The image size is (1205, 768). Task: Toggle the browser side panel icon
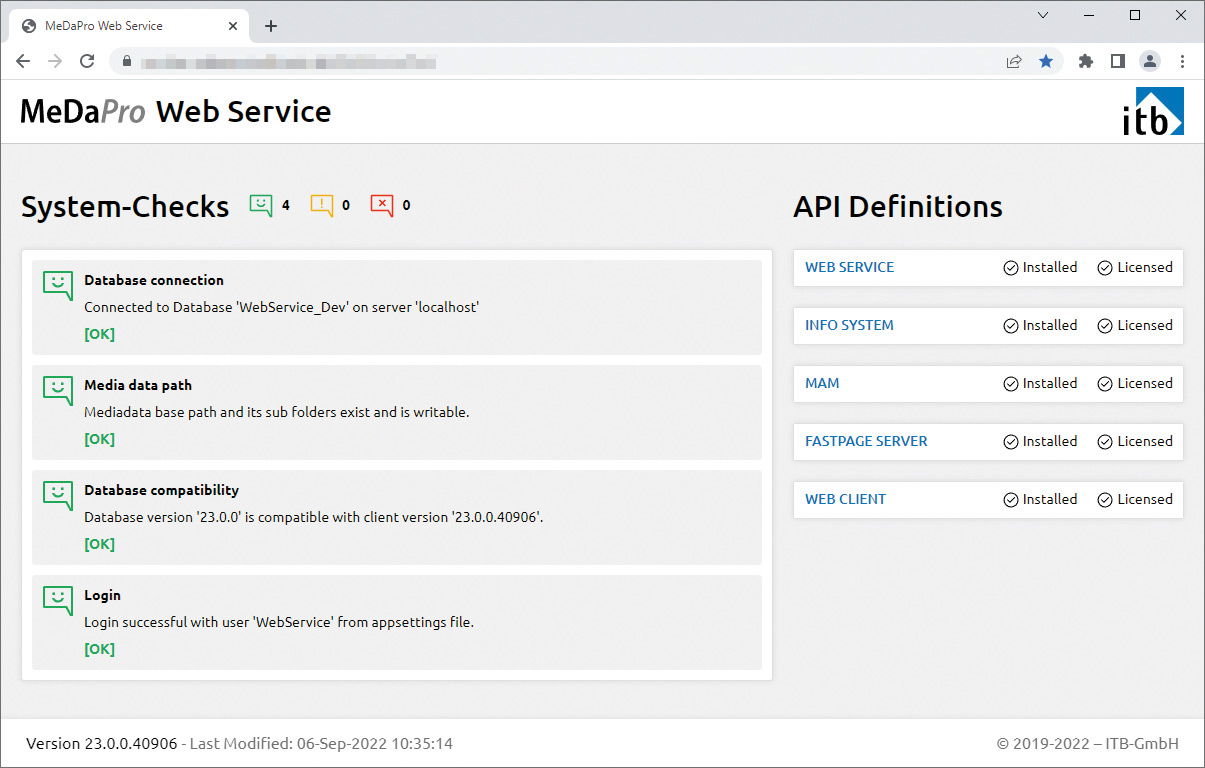pyautogui.click(x=1118, y=61)
